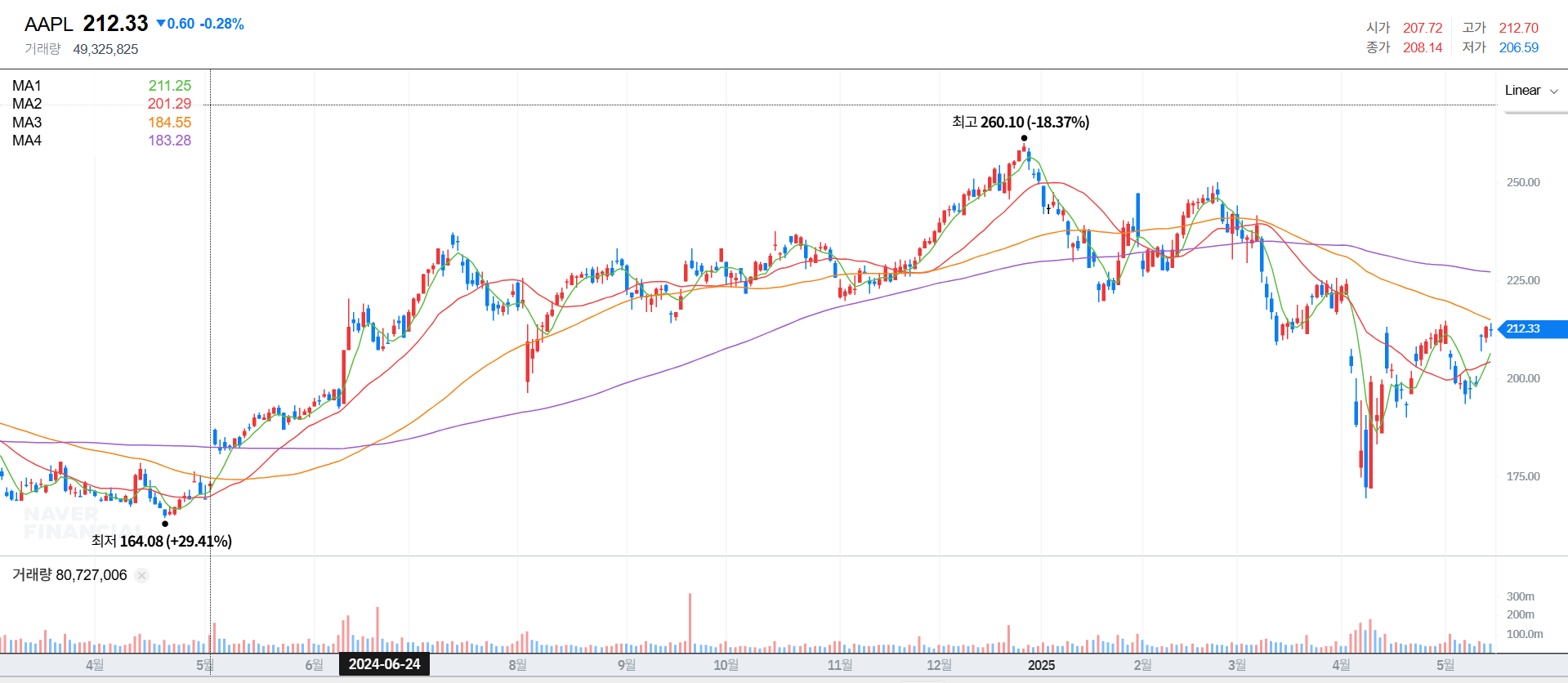Remove the 거래량 volume indicator with its X icon

coord(141,575)
